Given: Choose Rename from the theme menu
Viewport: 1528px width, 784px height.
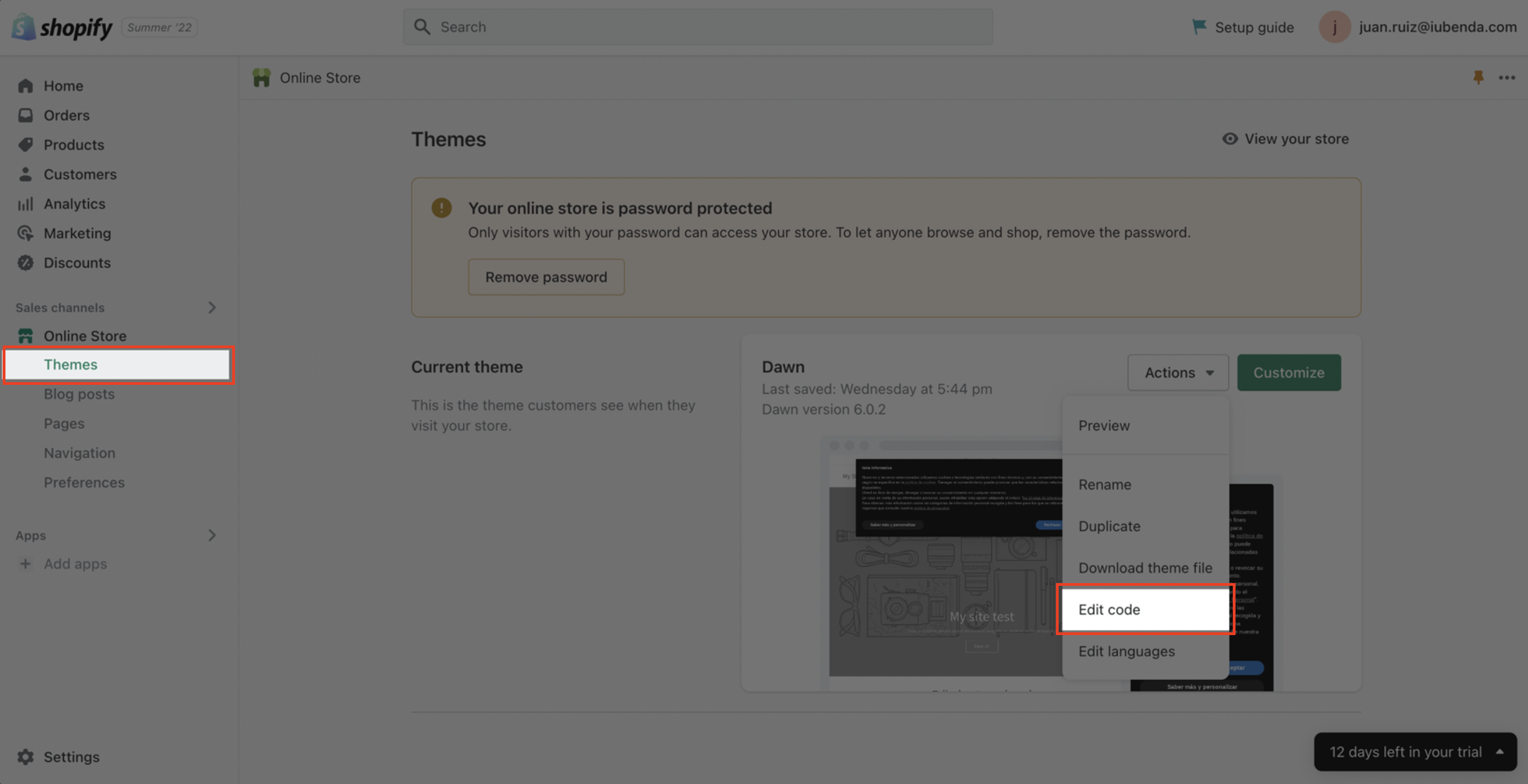Looking at the screenshot, I should coord(1105,484).
